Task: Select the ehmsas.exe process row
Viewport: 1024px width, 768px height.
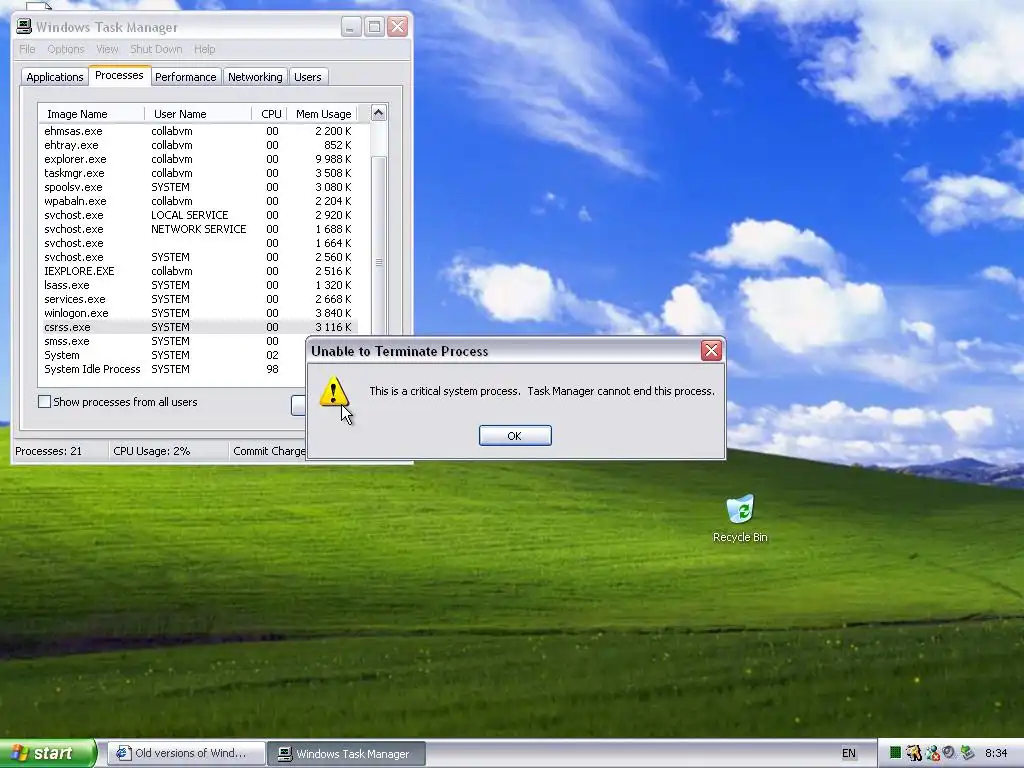Action: (x=200, y=131)
